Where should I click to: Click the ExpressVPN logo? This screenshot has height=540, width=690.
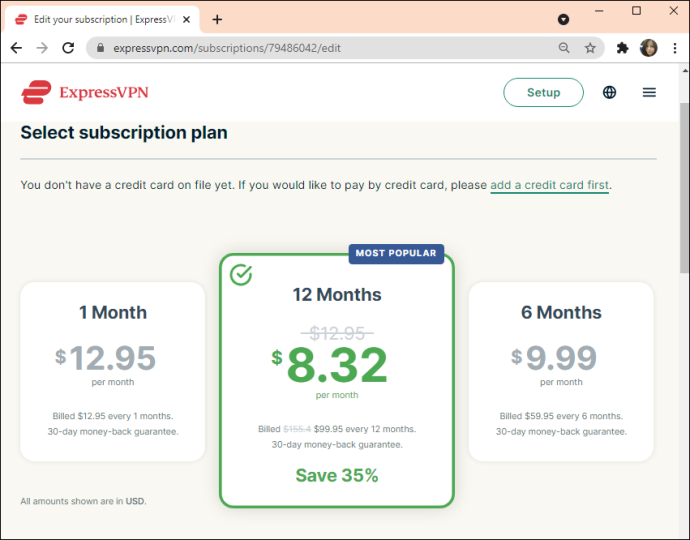(85, 92)
